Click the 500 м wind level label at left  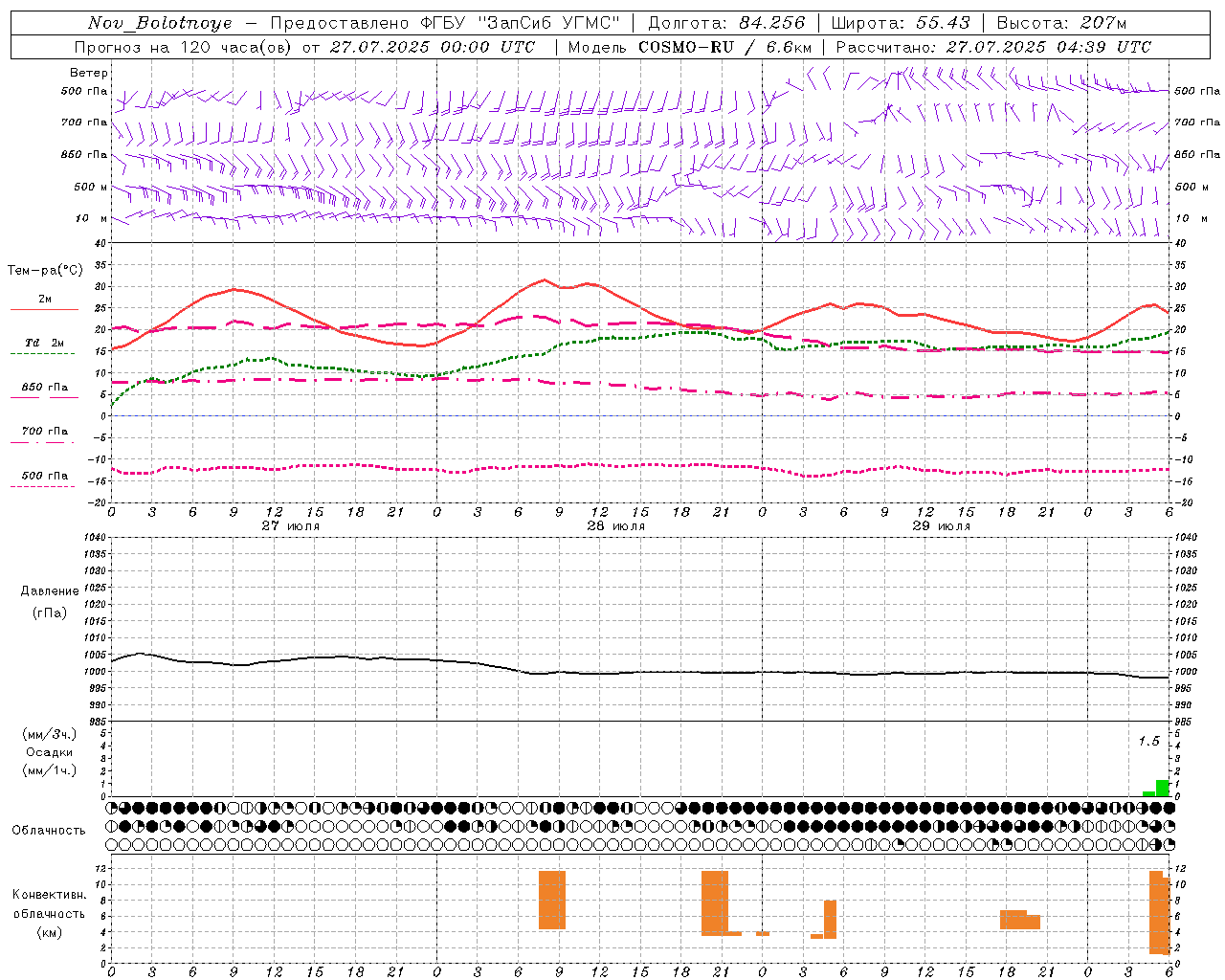(91, 187)
